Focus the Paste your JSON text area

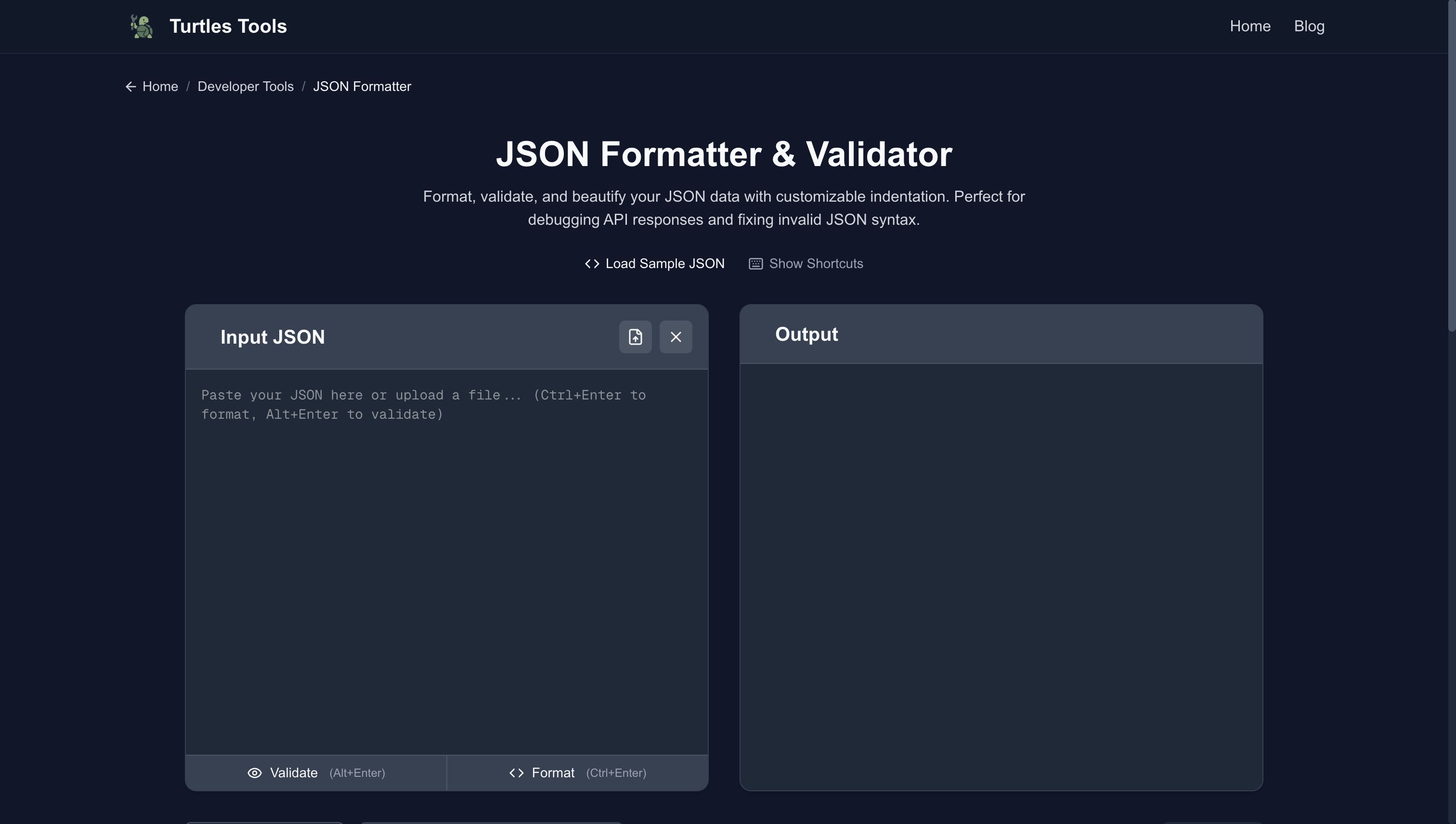[446, 560]
